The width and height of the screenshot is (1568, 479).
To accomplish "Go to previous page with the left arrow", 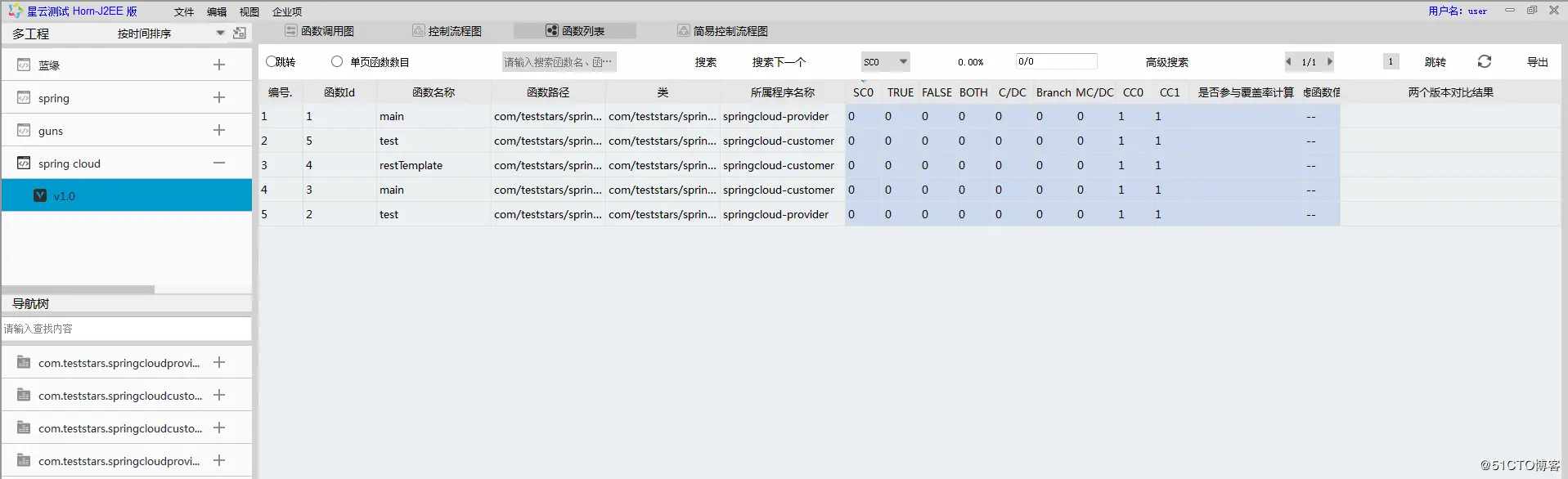I will (x=1288, y=61).
